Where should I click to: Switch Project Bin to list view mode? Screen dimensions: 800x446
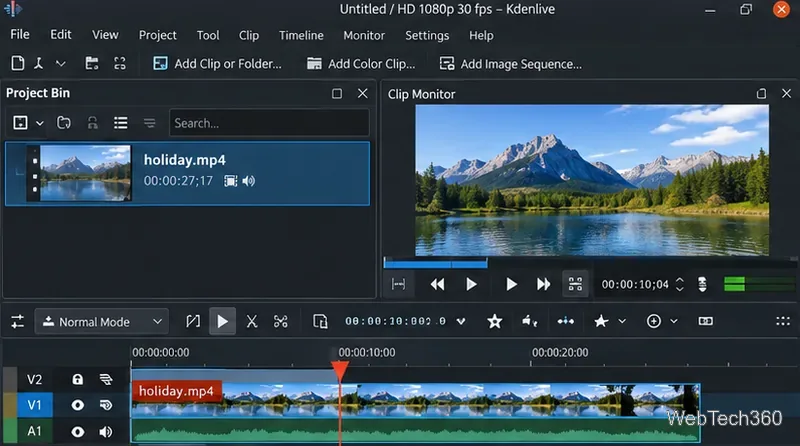click(121, 122)
